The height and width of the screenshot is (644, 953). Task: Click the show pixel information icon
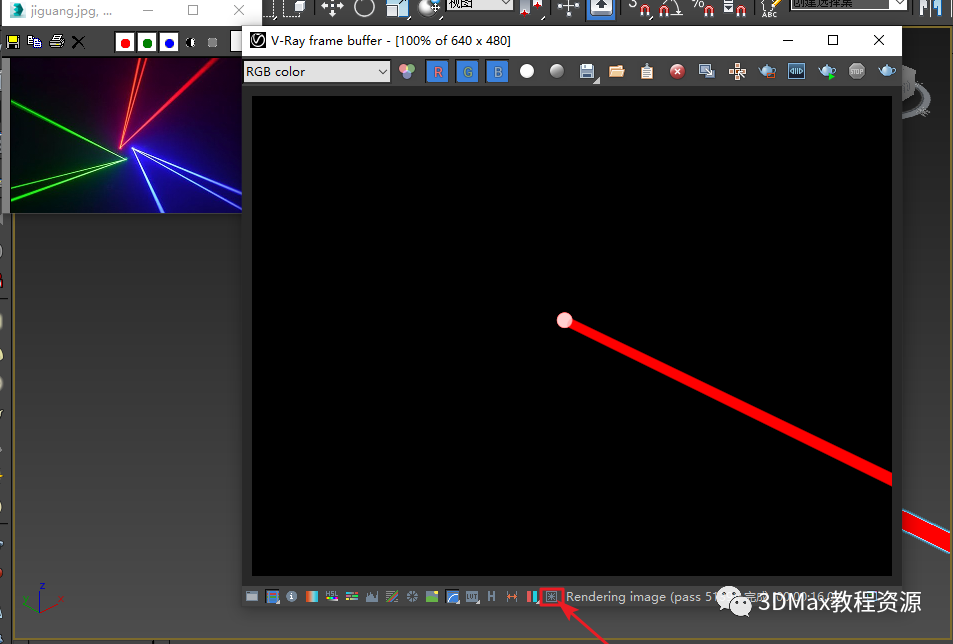pos(292,597)
